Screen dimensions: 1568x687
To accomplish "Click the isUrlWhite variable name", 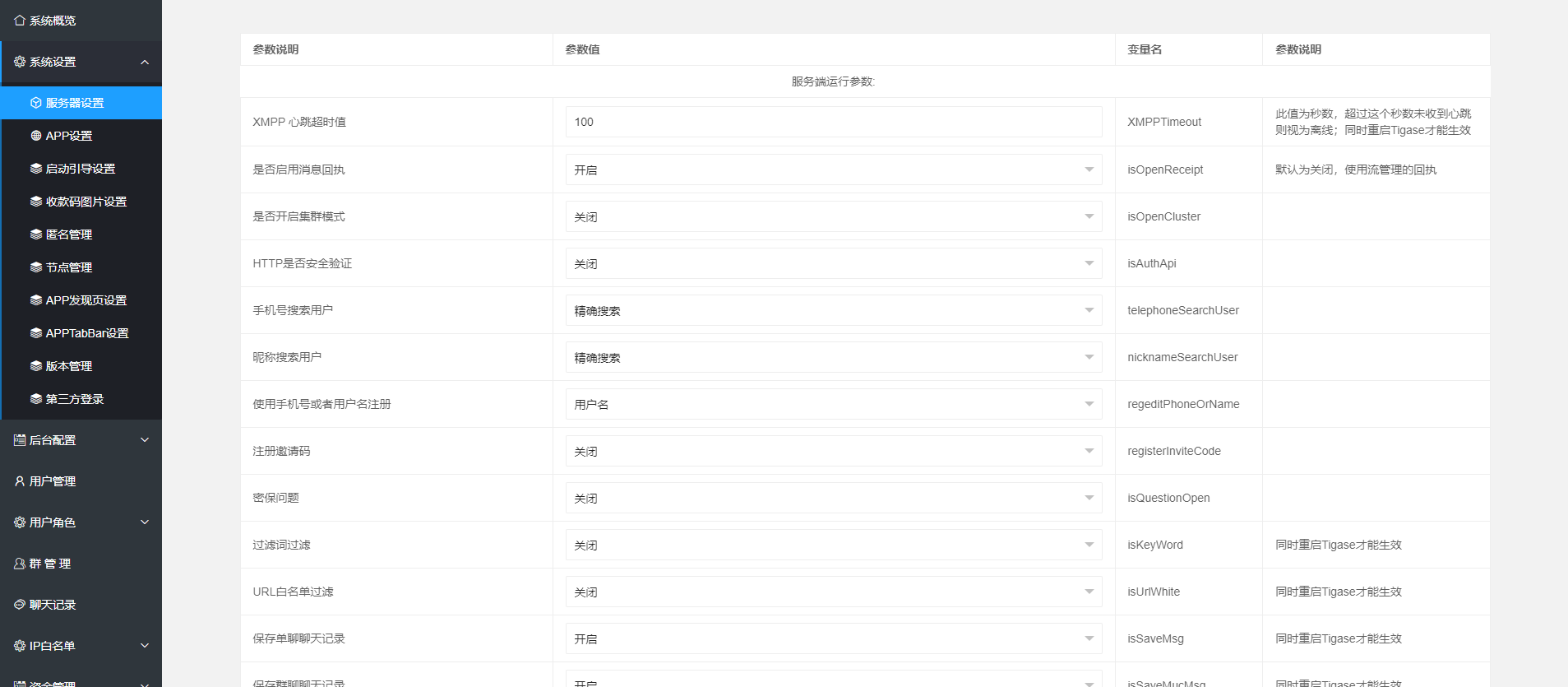I will (1154, 592).
